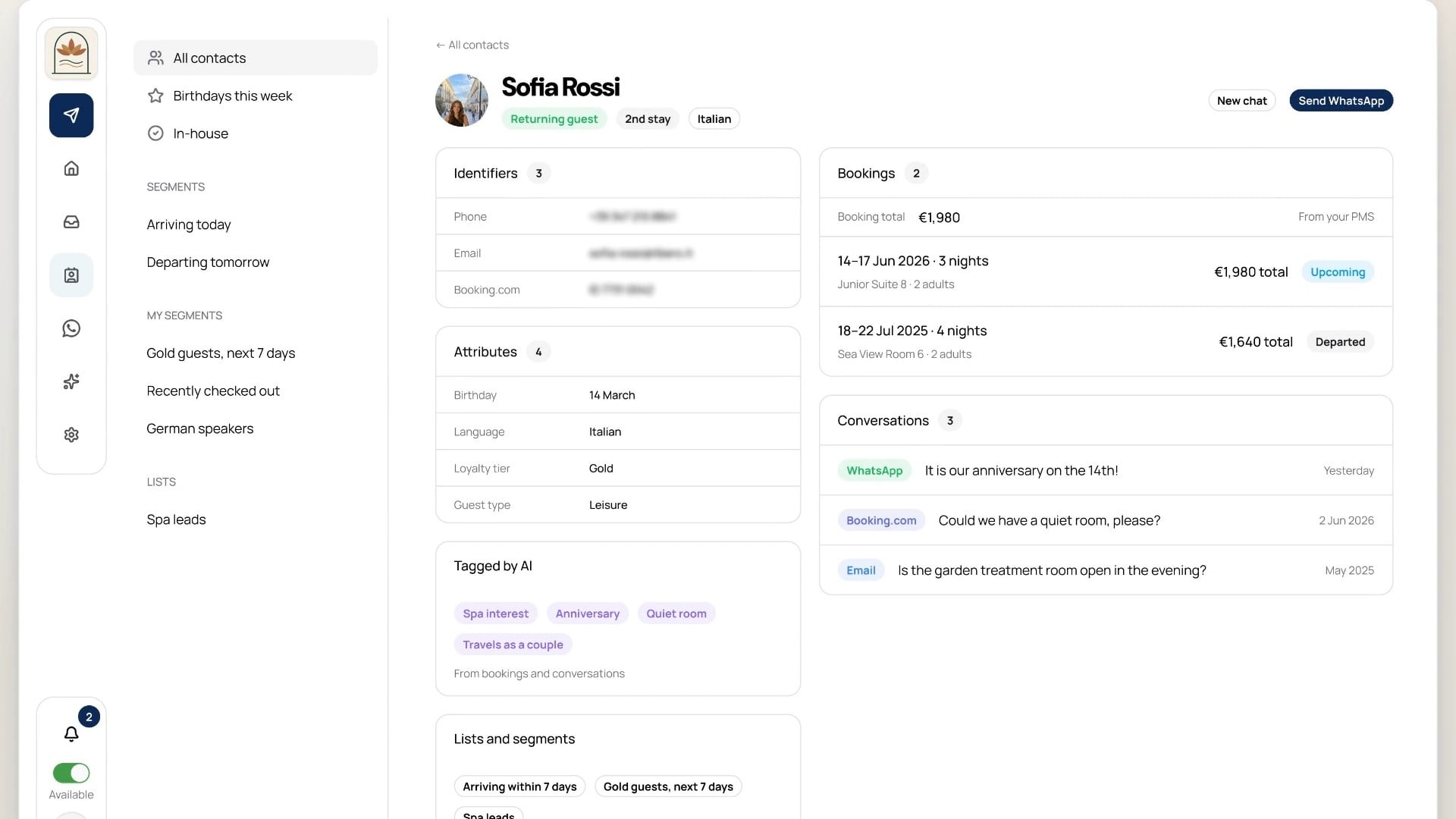
Task: Open Email conversation about garden treatment room
Action: [x=1106, y=570]
